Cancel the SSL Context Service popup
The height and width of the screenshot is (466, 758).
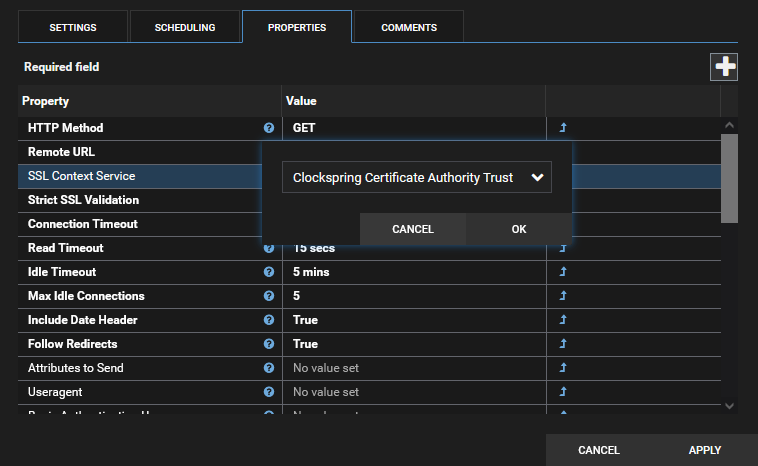point(413,229)
